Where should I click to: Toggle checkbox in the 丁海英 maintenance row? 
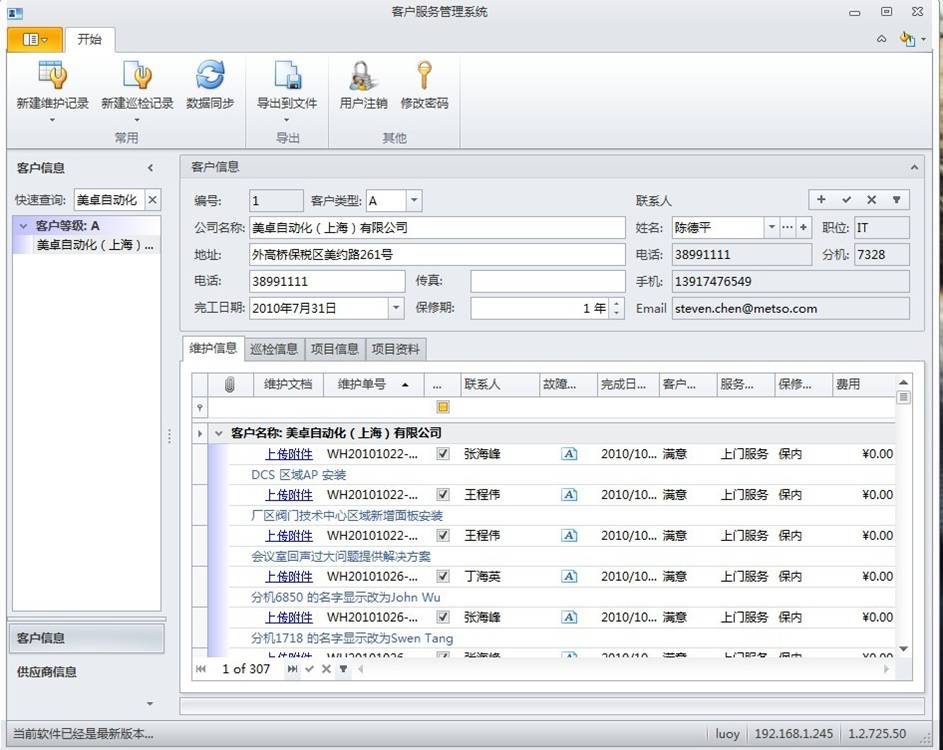[443, 577]
